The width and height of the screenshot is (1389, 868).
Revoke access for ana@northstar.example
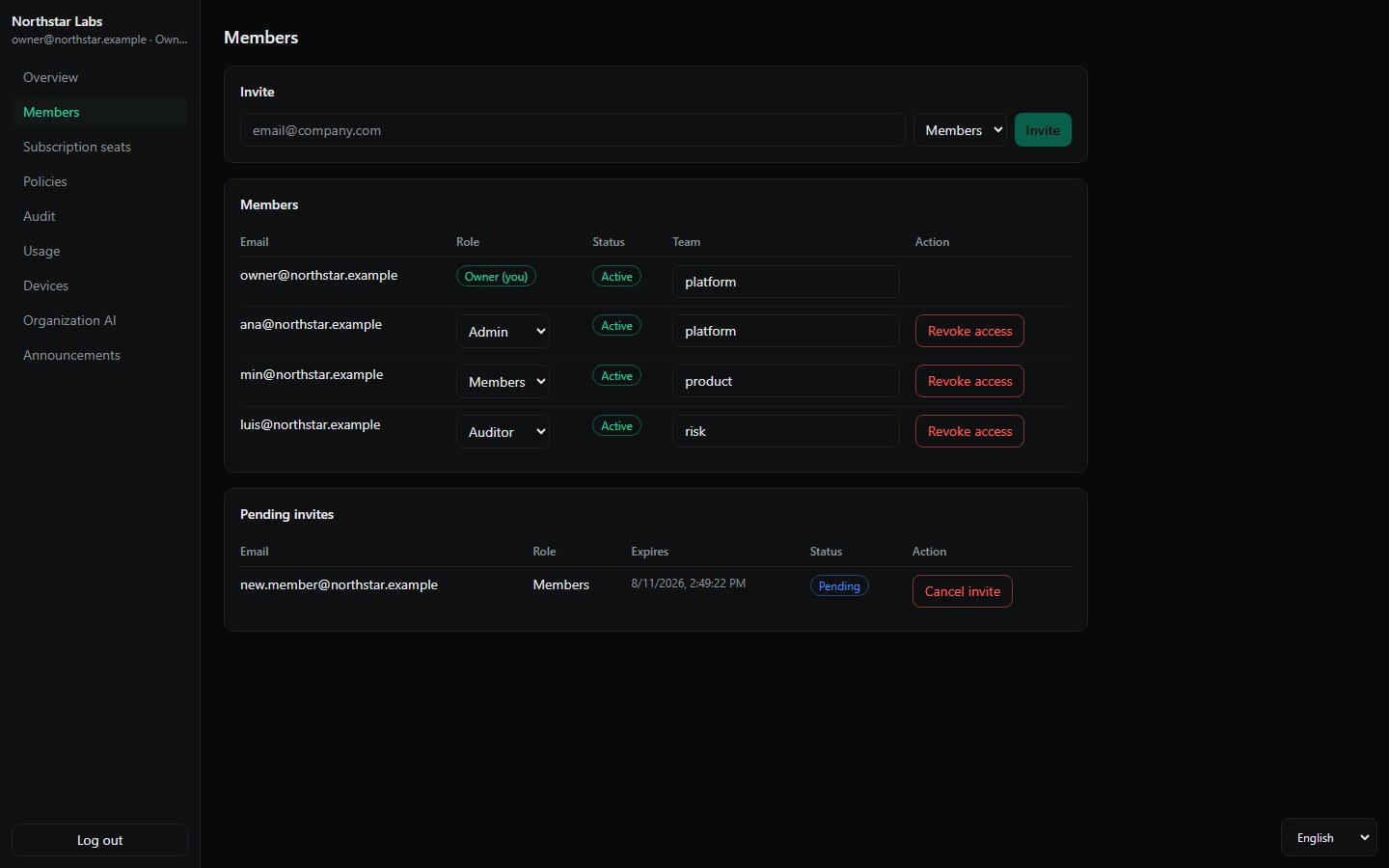[969, 331]
